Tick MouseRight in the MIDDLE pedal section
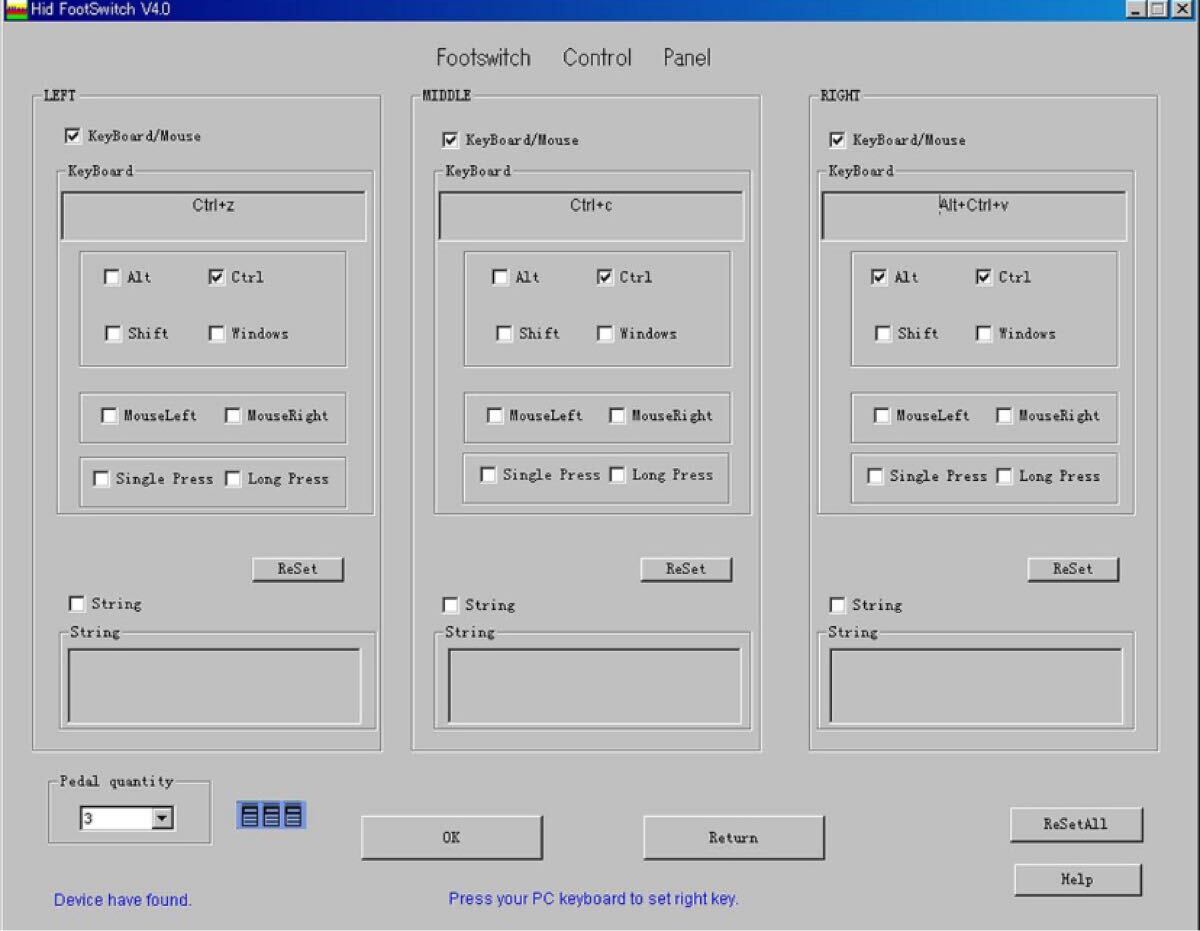The image size is (1200, 931). (617, 416)
